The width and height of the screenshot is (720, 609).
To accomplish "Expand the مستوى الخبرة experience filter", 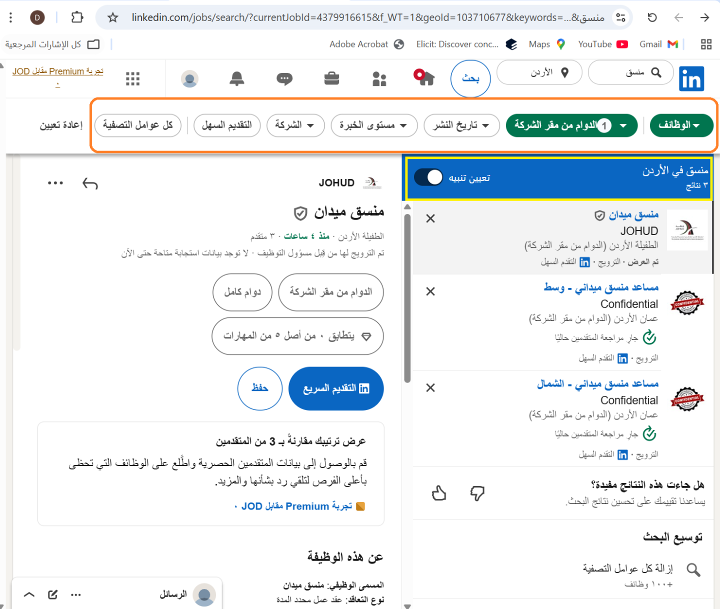I will click(x=374, y=125).
